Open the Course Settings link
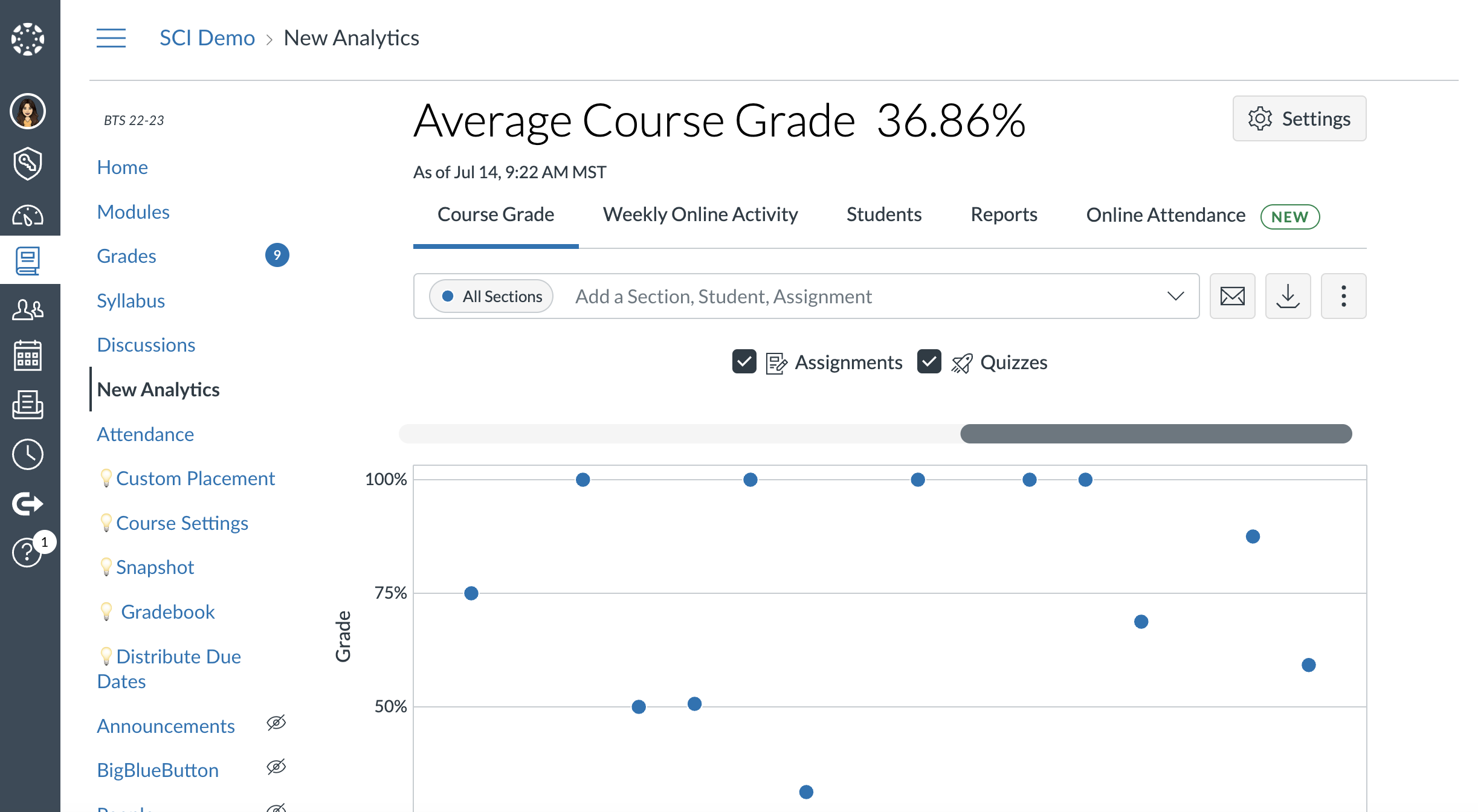This screenshot has height=812, width=1478. pos(182,523)
